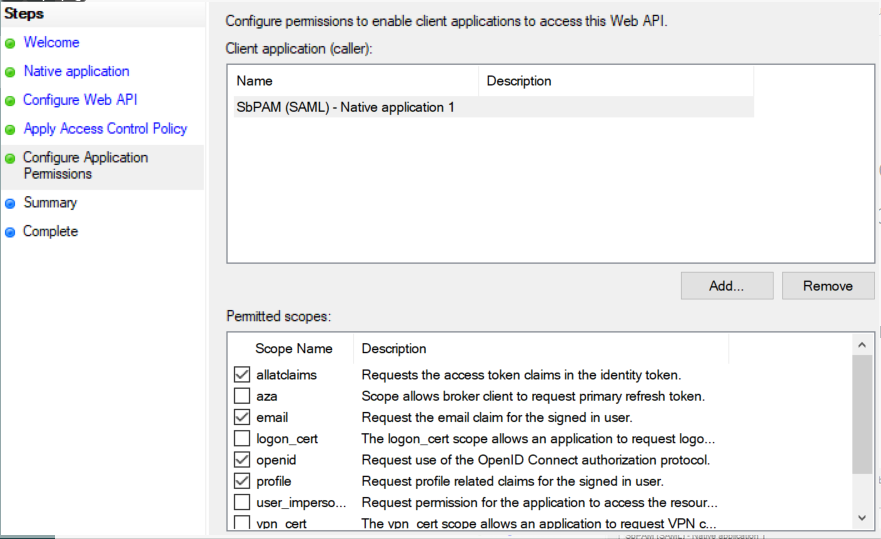Check the logon_cert scope checkbox
Screen dimensions: 881x539
[x=242, y=439]
